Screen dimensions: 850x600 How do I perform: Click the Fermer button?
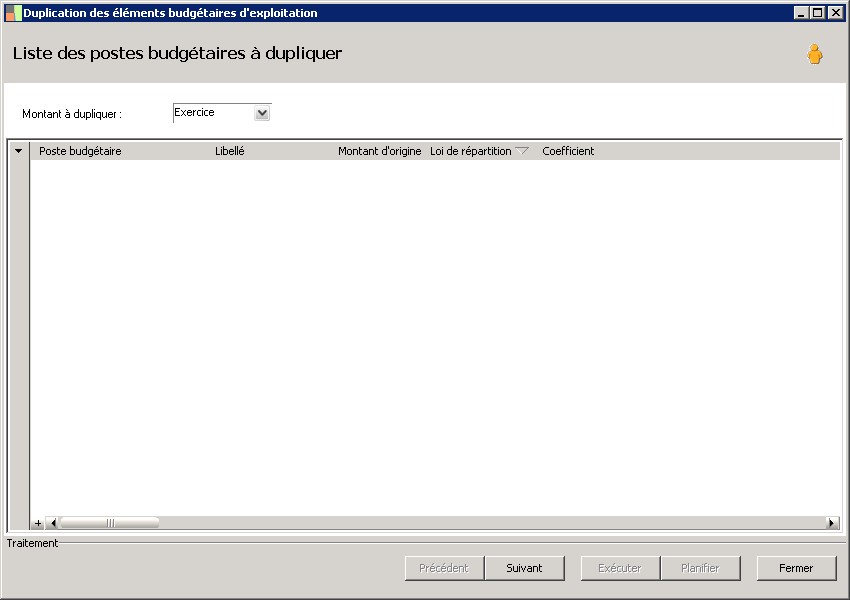(x=796, y=568)
